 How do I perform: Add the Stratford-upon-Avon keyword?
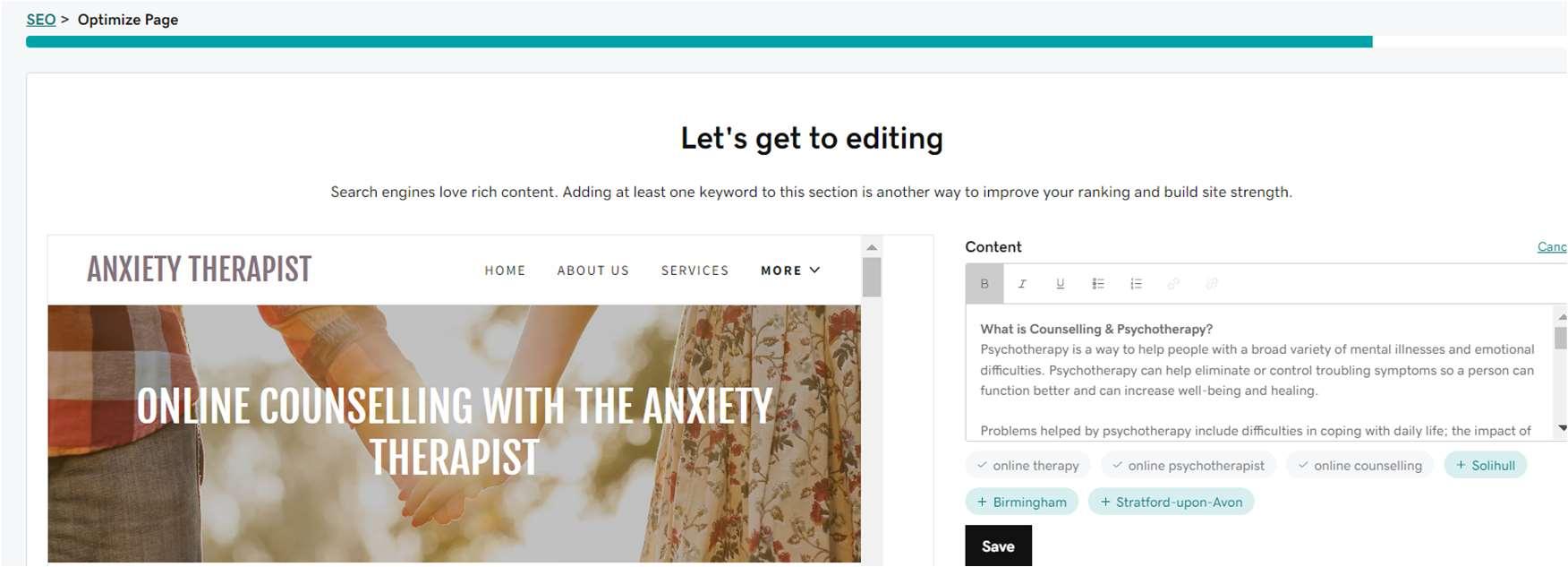[1171, 502]
